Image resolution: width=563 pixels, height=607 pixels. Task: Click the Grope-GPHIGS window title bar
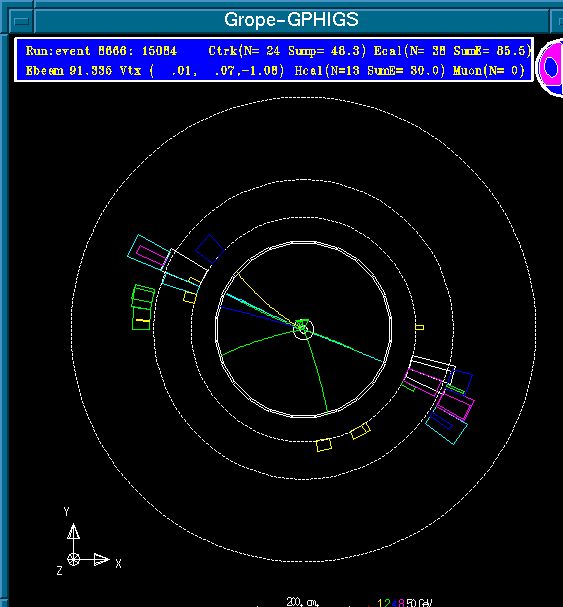coord(291,20)
